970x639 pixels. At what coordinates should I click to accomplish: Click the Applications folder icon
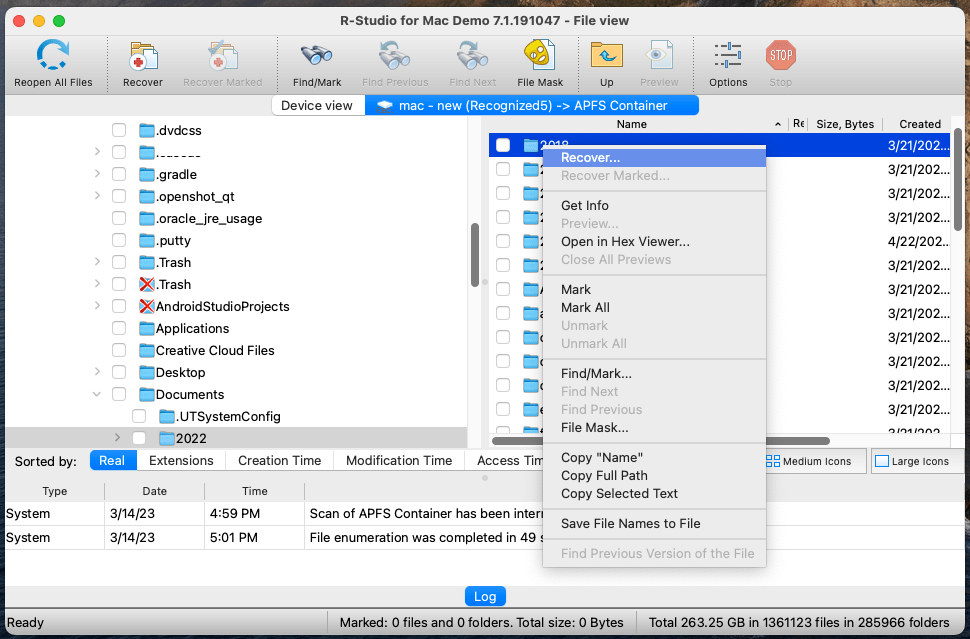(x=147, y=328)
